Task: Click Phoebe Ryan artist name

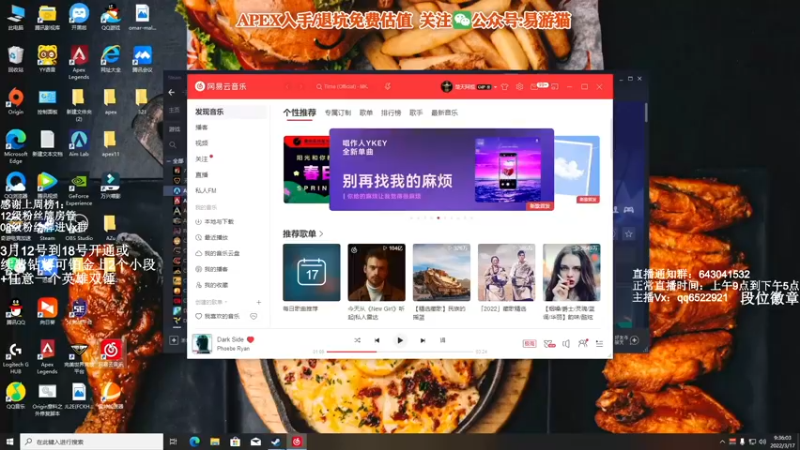Action: click(233, 348)
